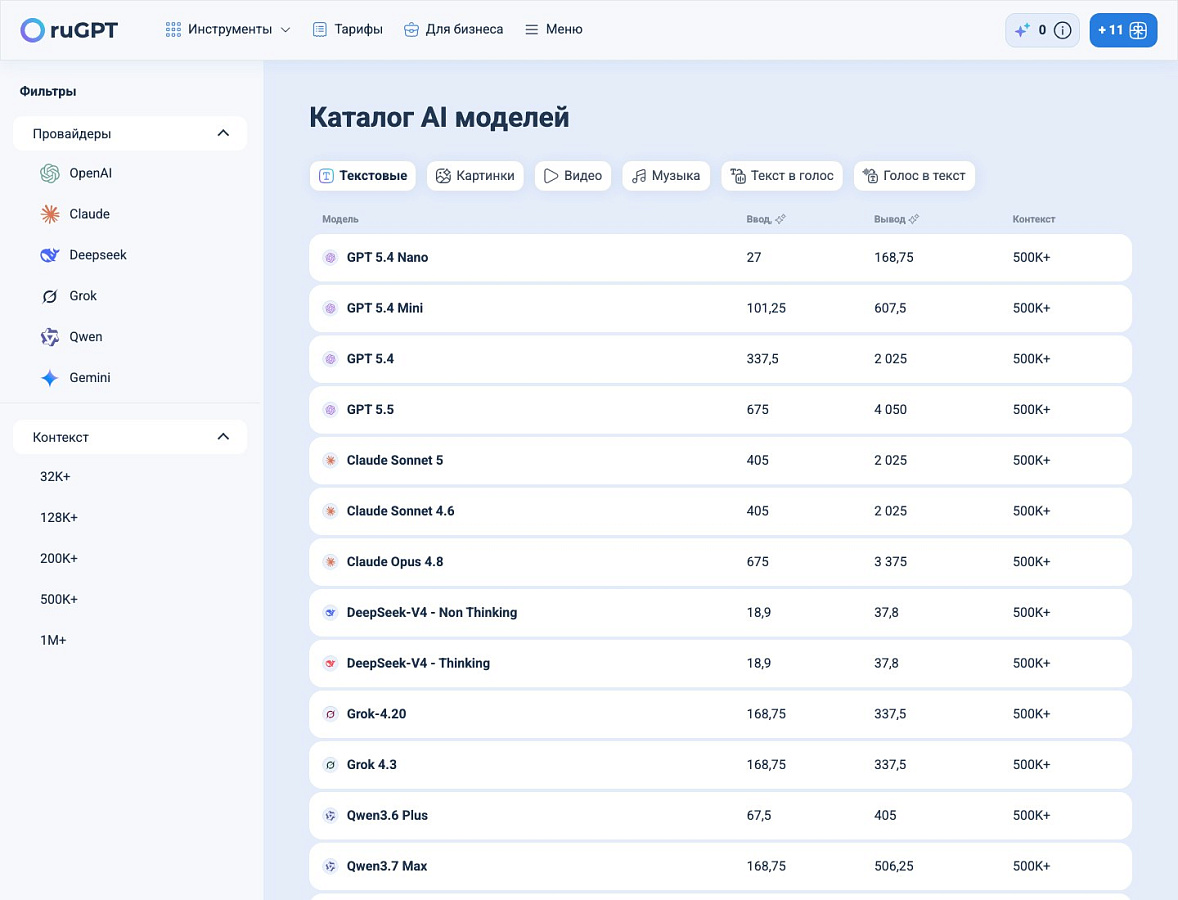This screenshot has width=1178, height=900.
Task: Click the Каталог AI моделей heading
Action: click(439, 117)
